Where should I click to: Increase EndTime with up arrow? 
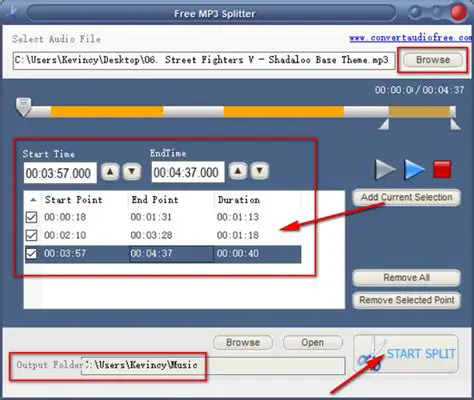[x=238, y=171]
